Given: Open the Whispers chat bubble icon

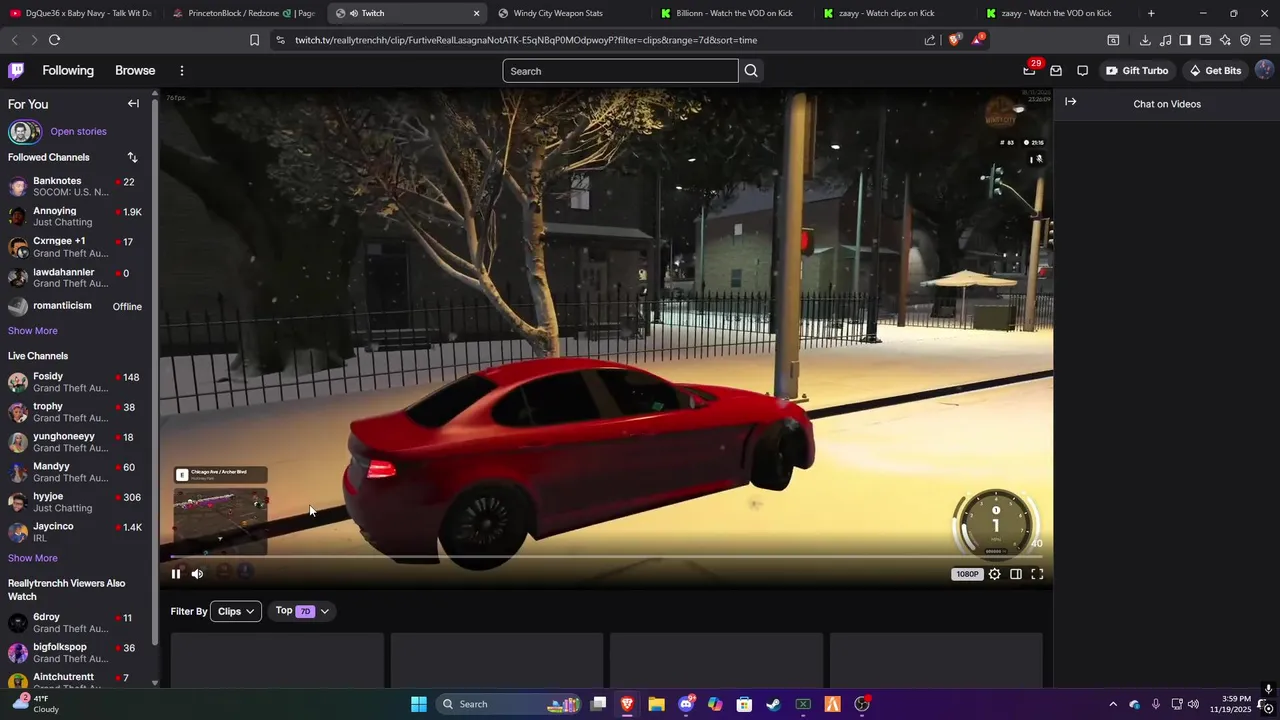Looking at the screenshot, I should 1082,71.
